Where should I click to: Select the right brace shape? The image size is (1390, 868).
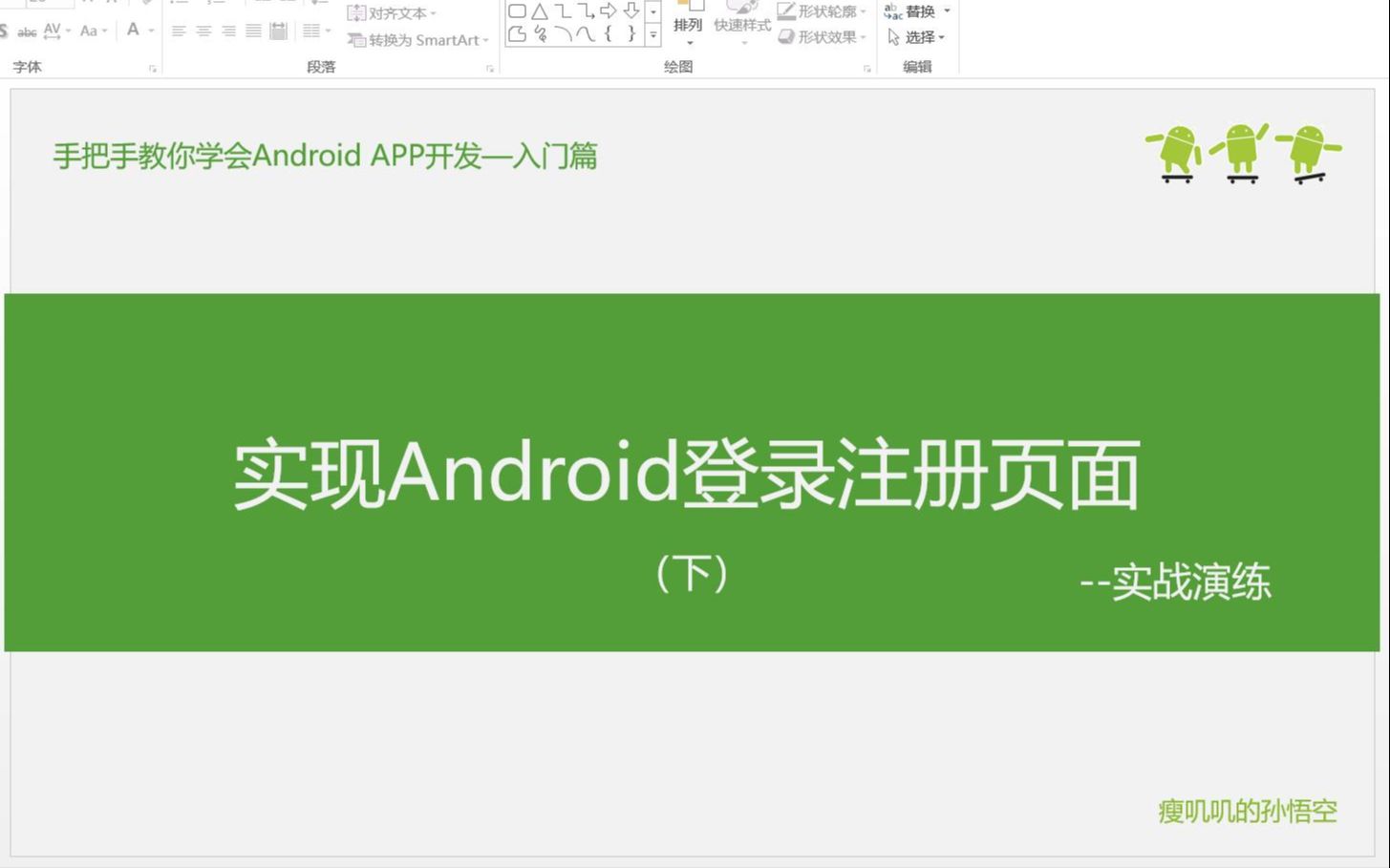pyautogui.click(x=631, y=34)
